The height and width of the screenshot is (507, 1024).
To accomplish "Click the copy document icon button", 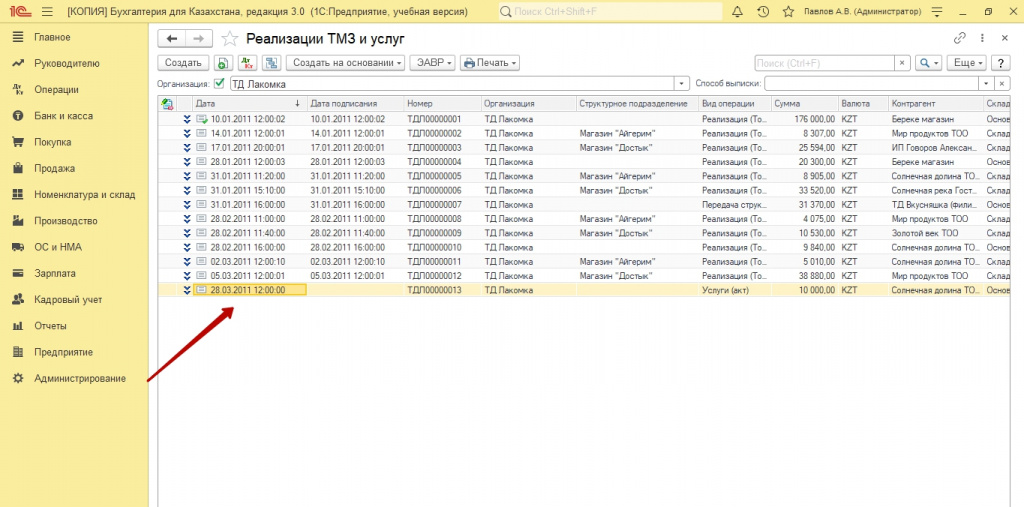I will [x=223, y=63].
